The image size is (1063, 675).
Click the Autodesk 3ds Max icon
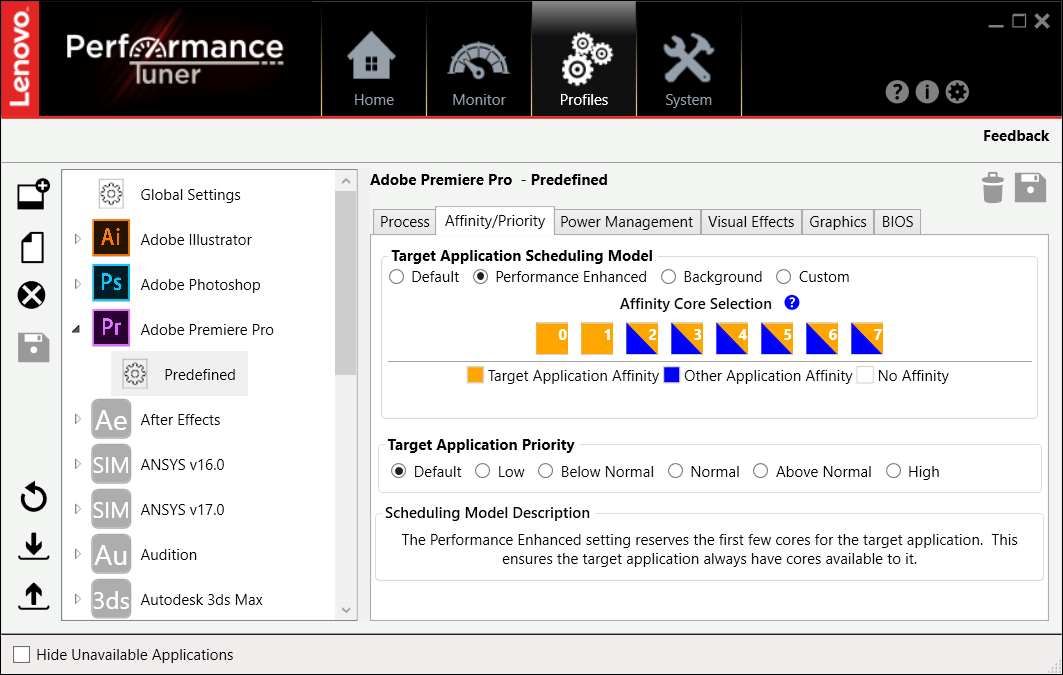[111, 599]
